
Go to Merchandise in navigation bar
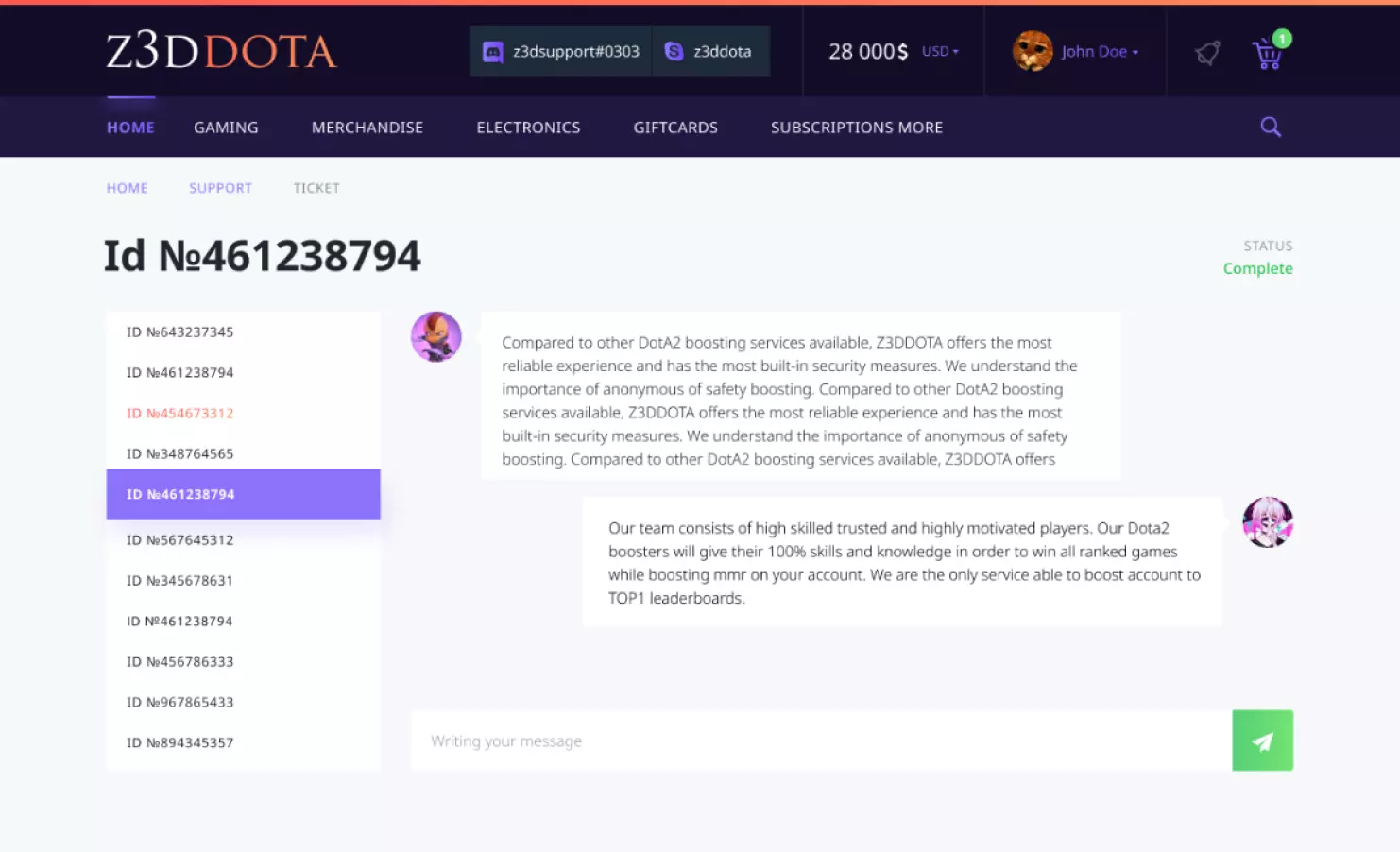(367, 128)
